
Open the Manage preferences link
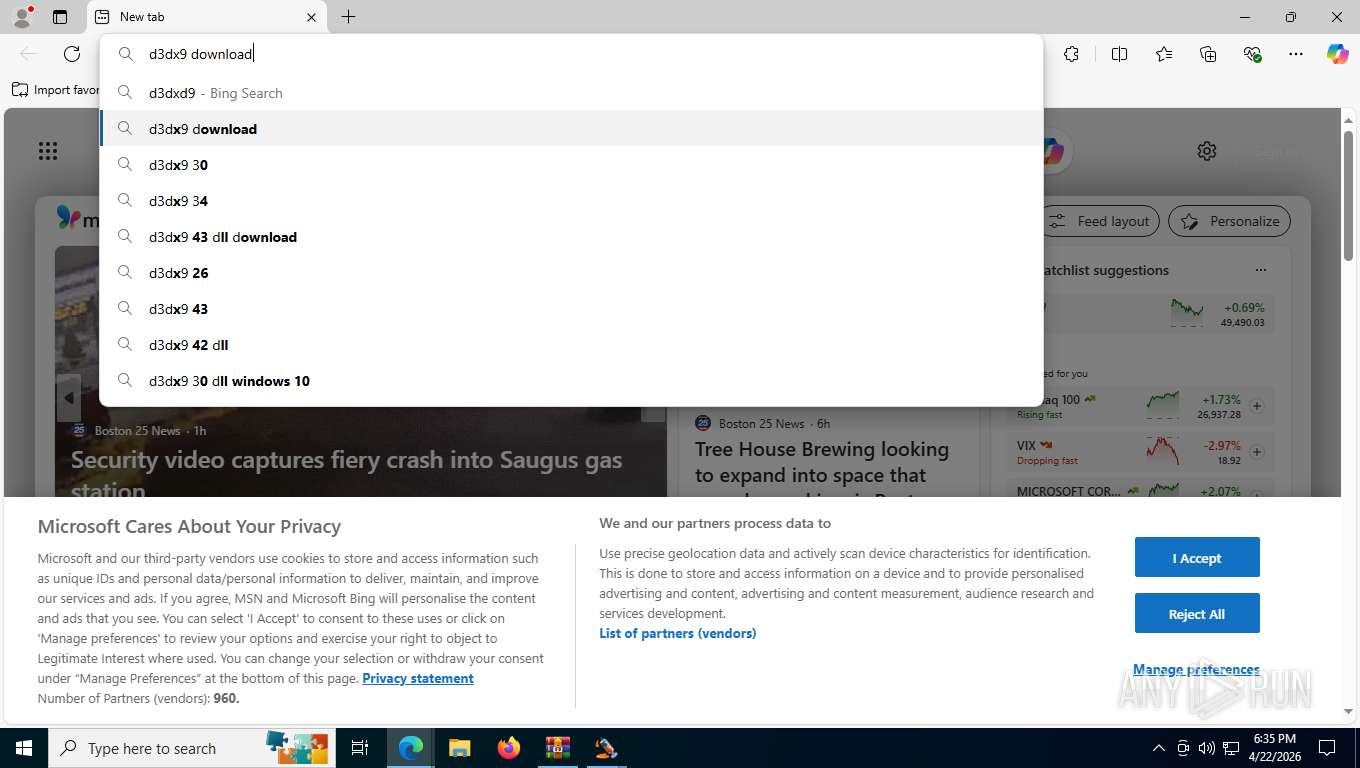[x=1196, y=669]
